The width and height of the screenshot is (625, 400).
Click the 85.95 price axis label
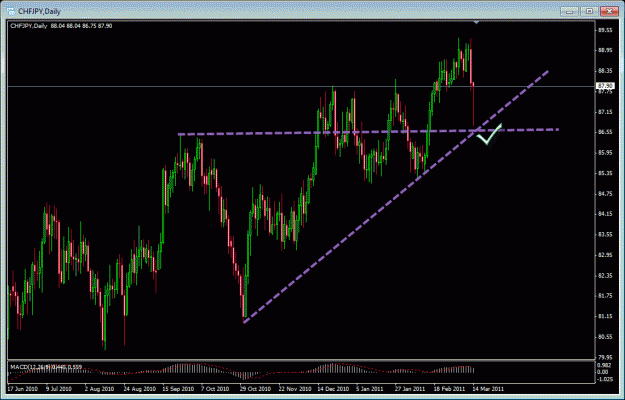pyautogui.click(x=605, y=153)
